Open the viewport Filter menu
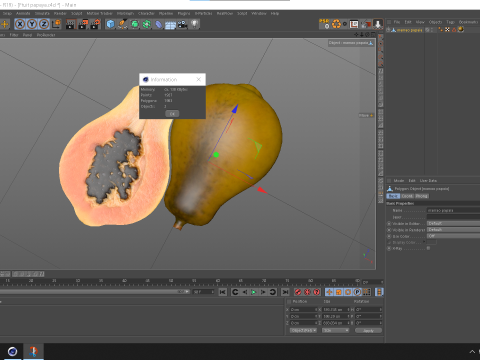 [x=14, y=35]
